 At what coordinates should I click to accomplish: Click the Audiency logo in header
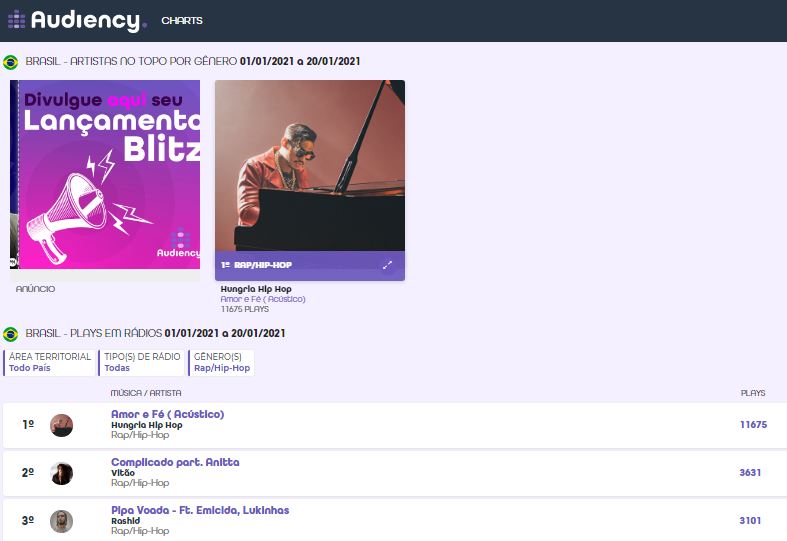click(77, 21)
